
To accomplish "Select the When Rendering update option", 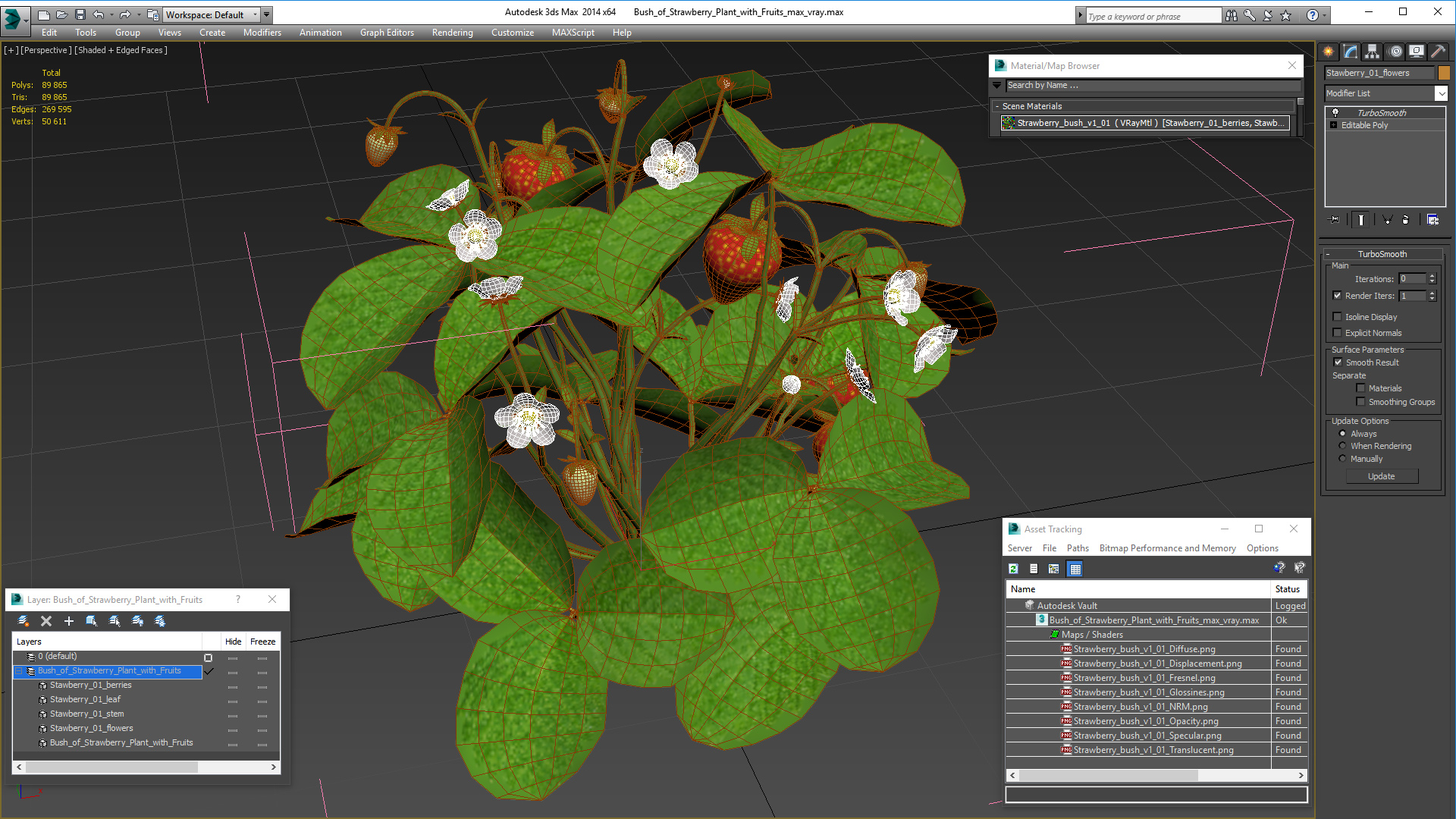I will pyautogui.click(x=1342, y=446).
